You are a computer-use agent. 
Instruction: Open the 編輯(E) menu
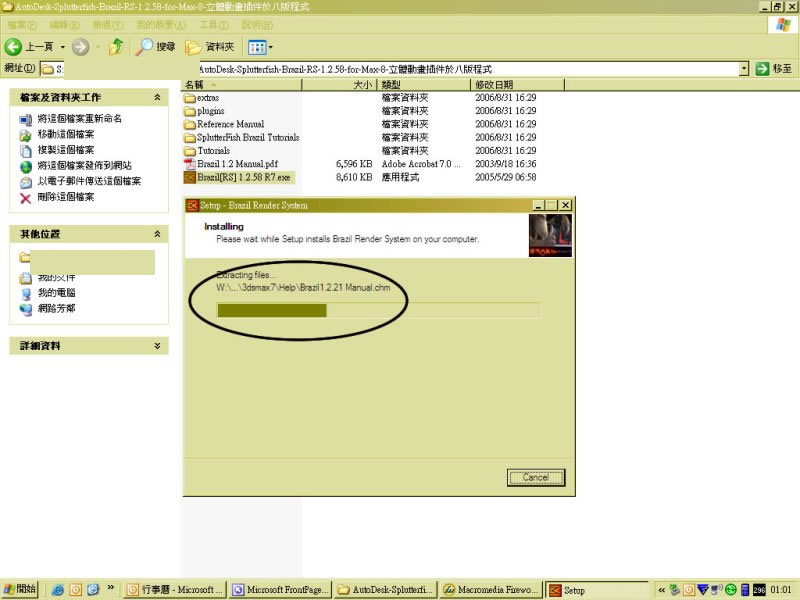point(64,24)
